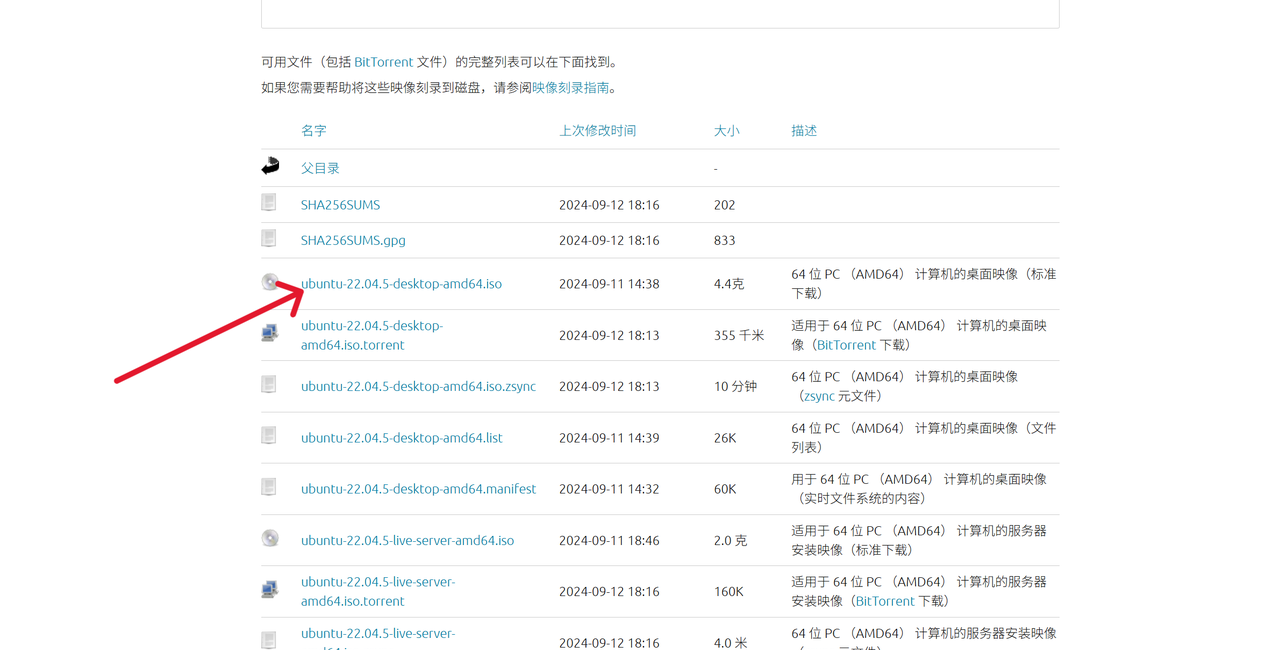Open ubuntu-22.04.5-desktop-amd64.manifest
This screenshot has height=650, width=1280.
418,488
